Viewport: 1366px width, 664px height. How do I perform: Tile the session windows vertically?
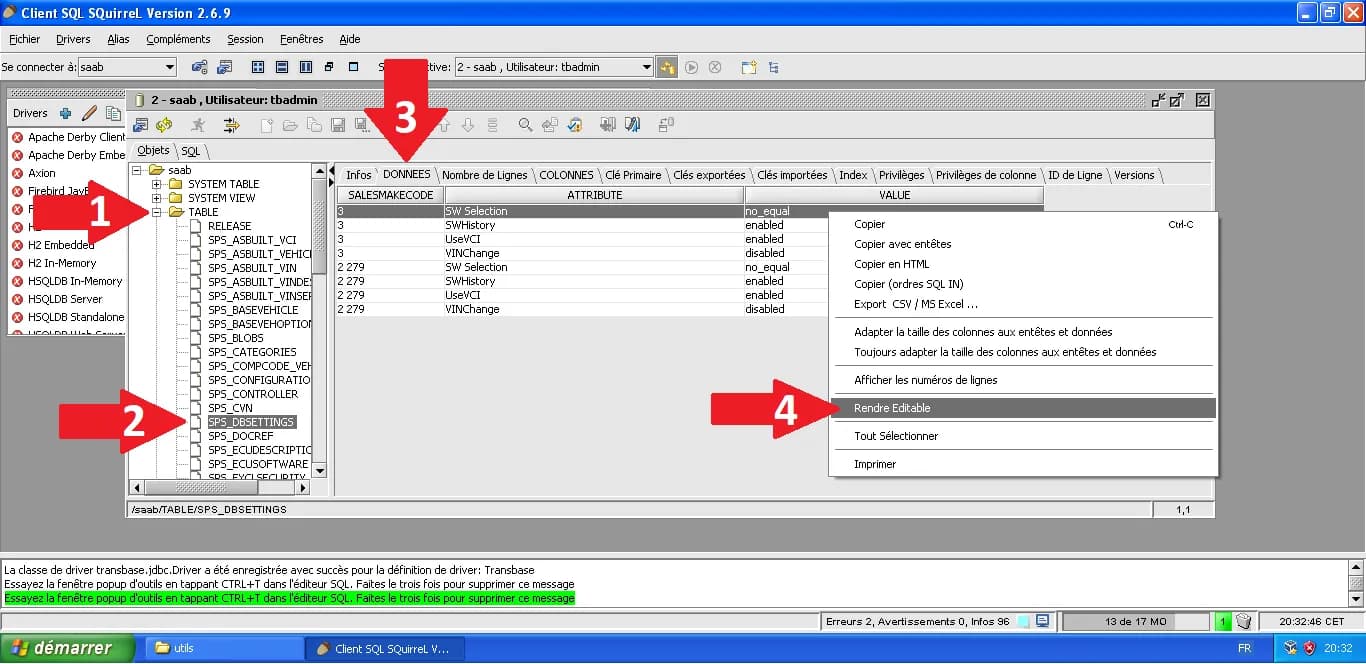(x=305, y=67)
